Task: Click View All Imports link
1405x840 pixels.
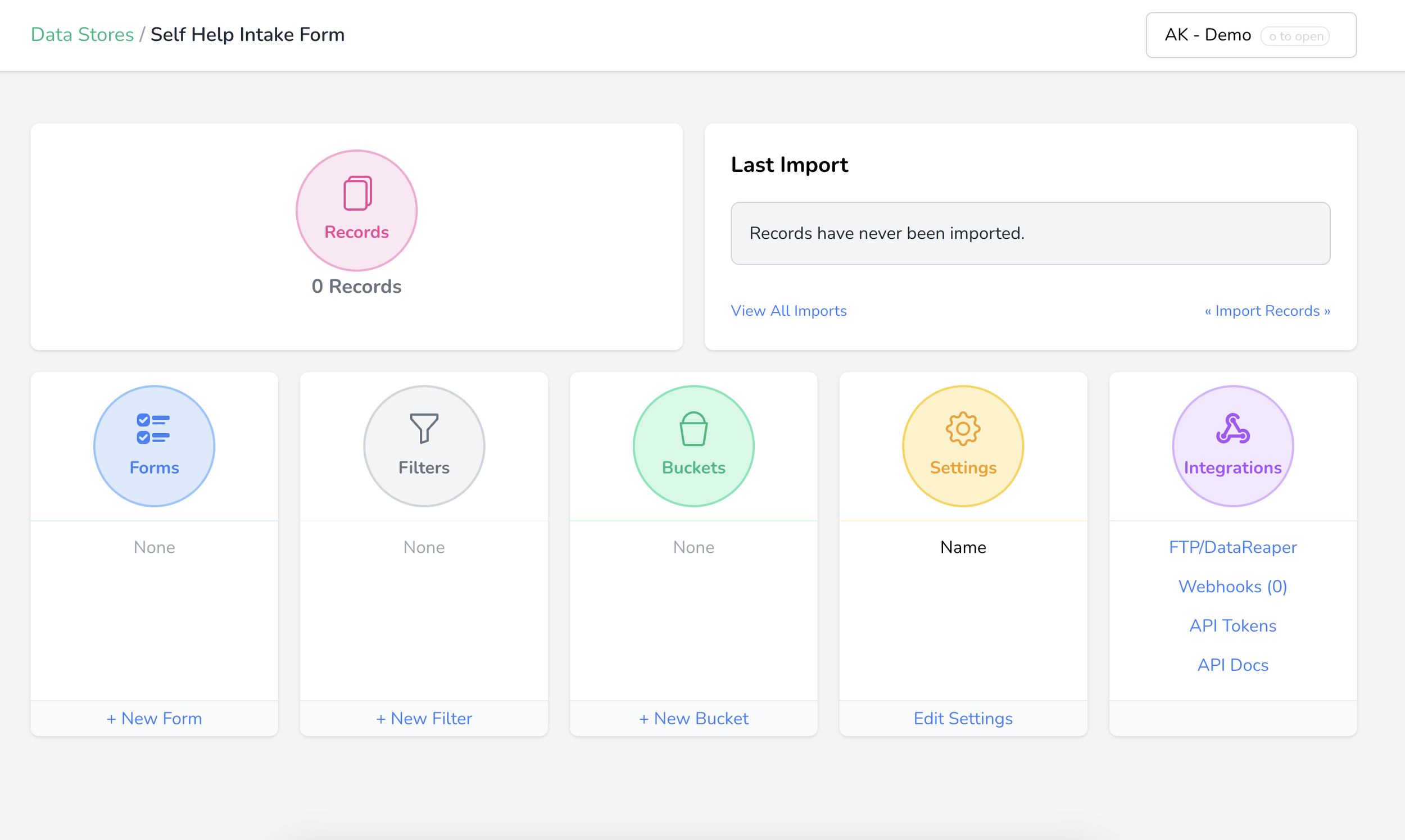Action: [x=788, y=311]
